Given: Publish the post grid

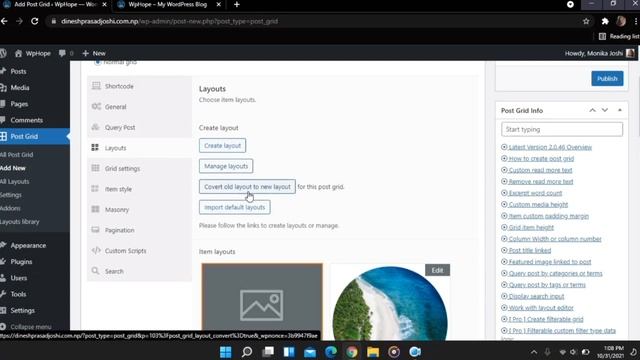Looking at the screenshot, I should point(607,78).
